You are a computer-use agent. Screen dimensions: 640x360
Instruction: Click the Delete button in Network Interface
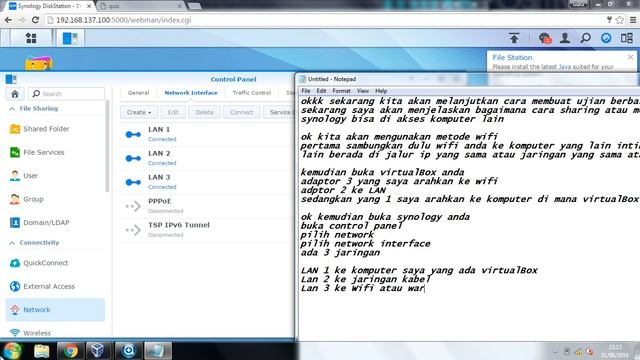tap(204, 112)
